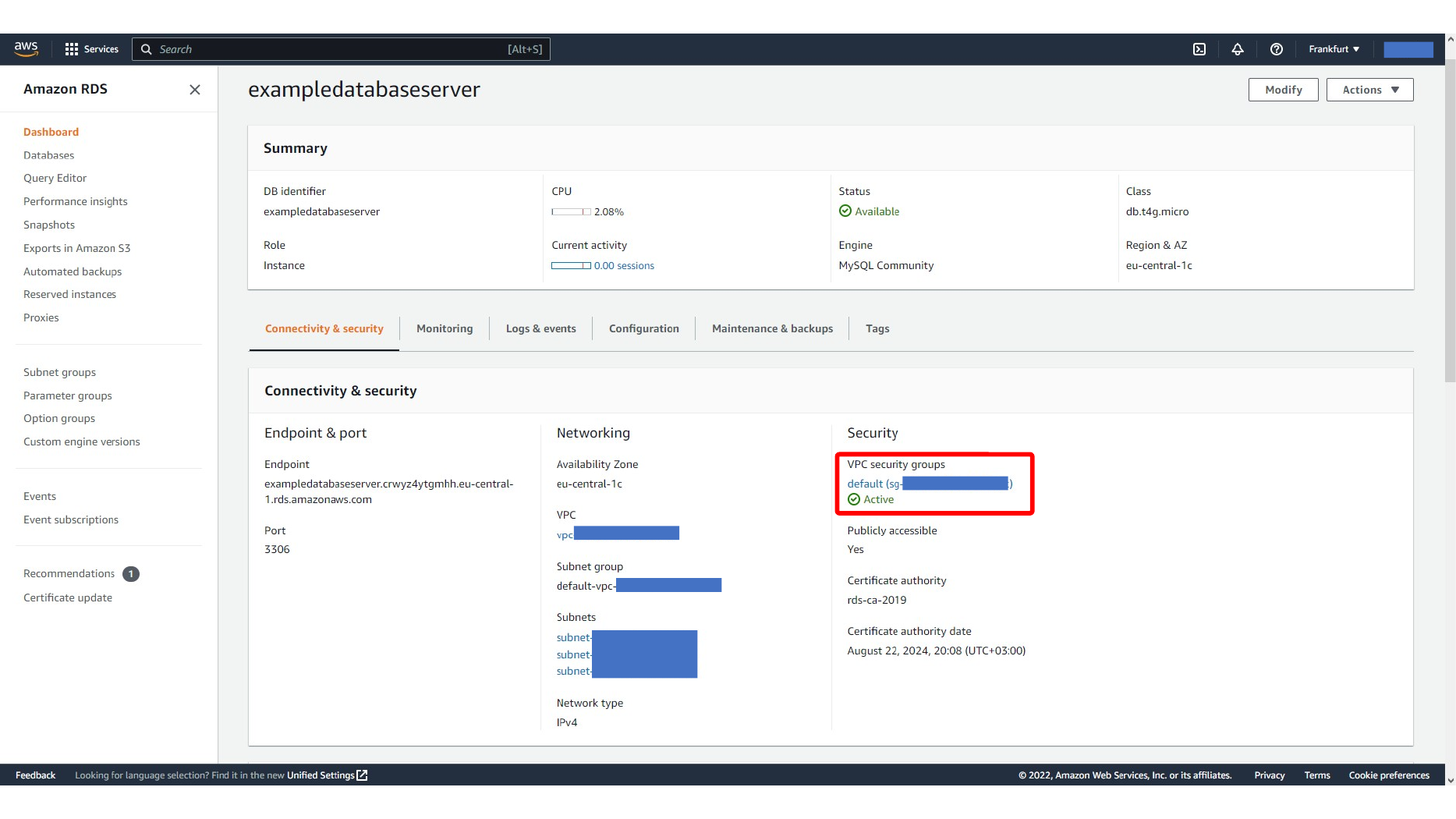The image size is (1456, 819).
Task: Click the Modify button
Action: click(1284, 90)
